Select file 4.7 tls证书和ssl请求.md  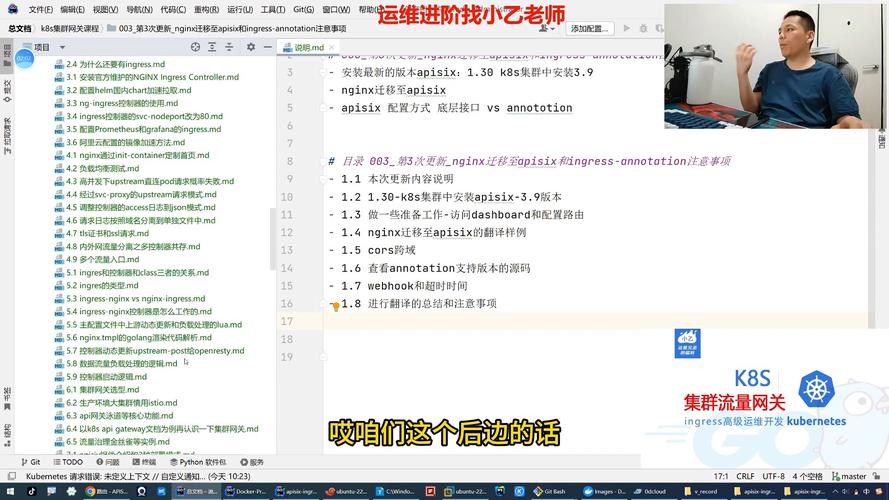coord(107,234)
